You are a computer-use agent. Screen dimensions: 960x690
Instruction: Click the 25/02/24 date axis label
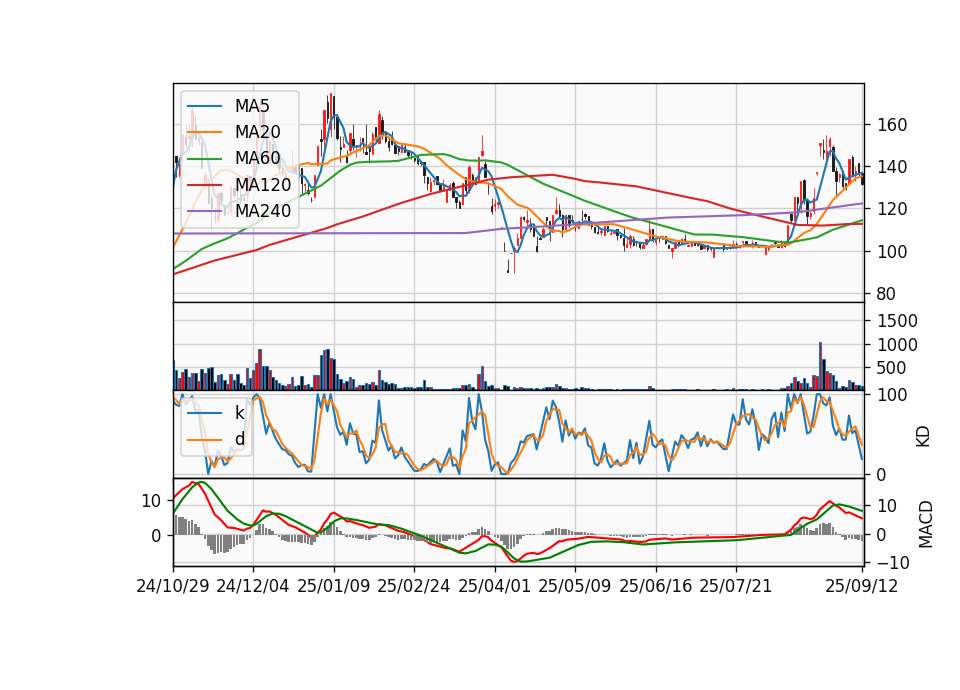[414, 586]
